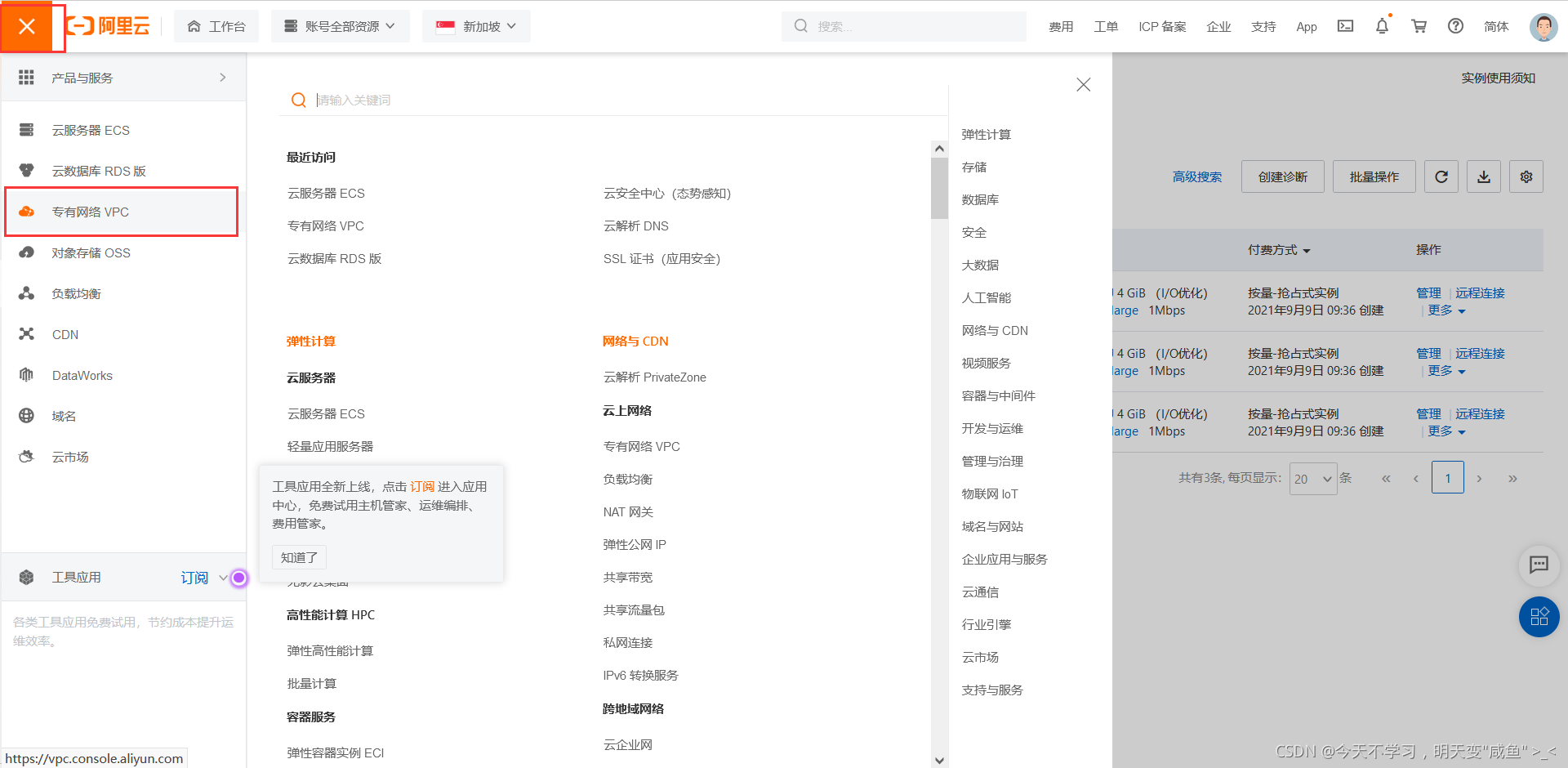Expand More options for the second instance

(1446, 371)
